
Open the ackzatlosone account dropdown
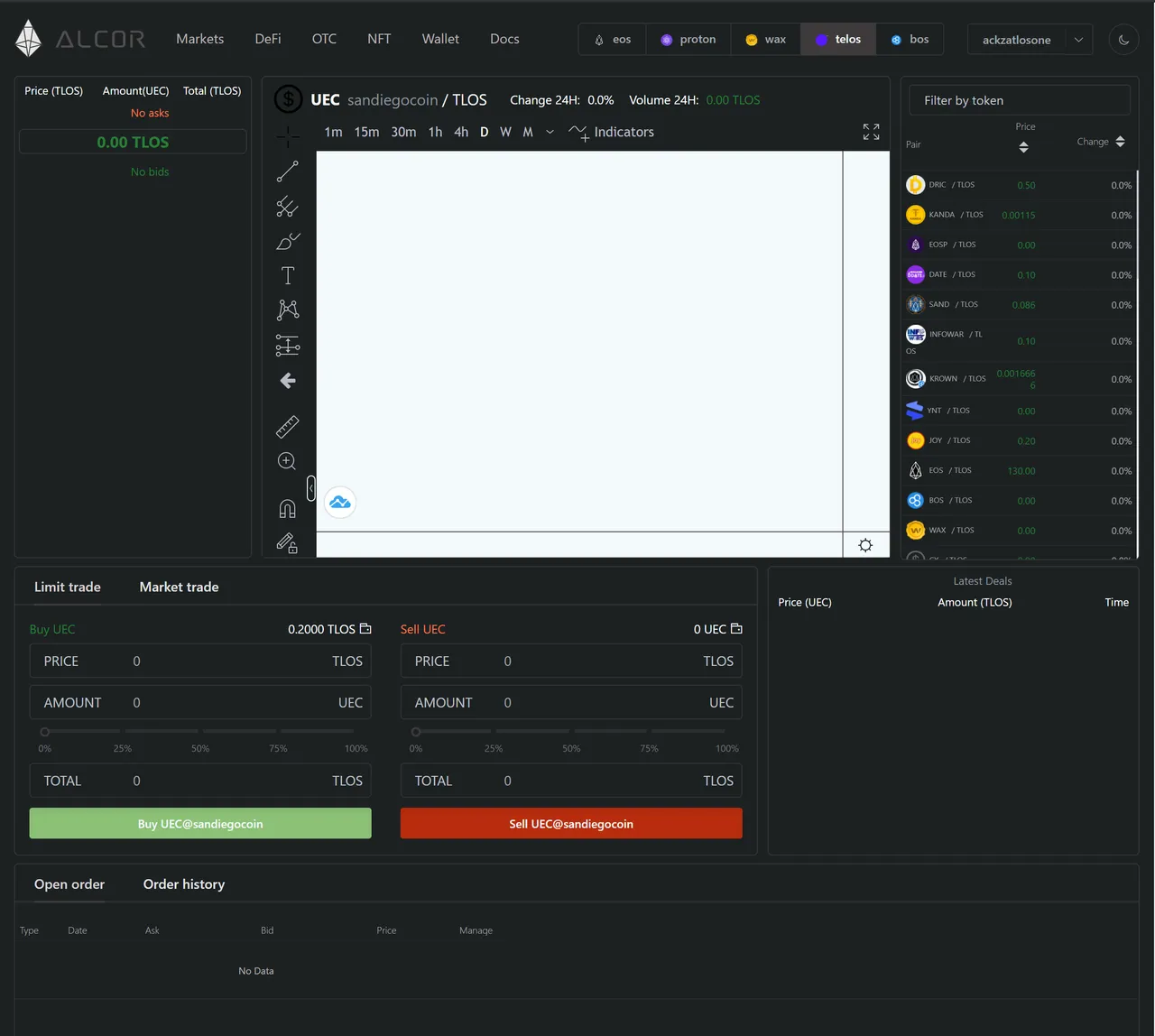(1030, 40)
